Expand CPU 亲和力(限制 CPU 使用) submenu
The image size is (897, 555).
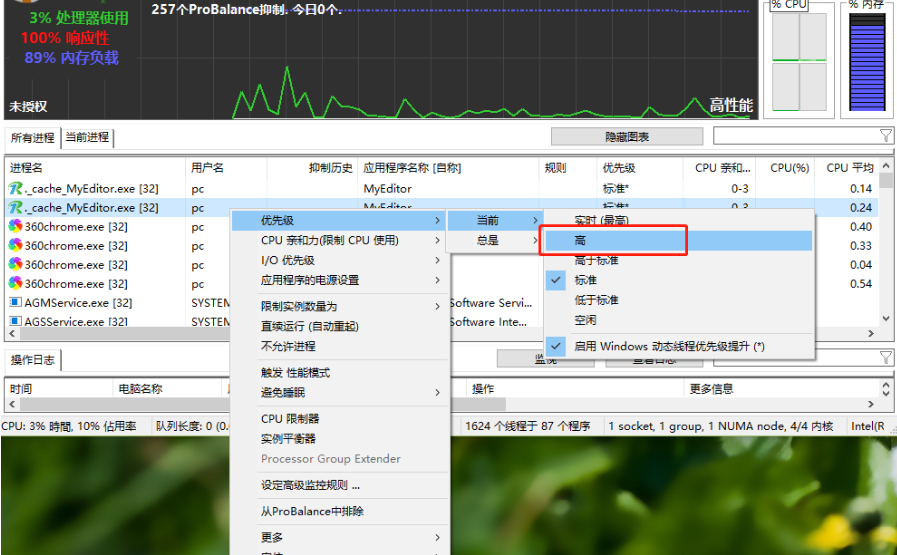click(x=340, y=240)
